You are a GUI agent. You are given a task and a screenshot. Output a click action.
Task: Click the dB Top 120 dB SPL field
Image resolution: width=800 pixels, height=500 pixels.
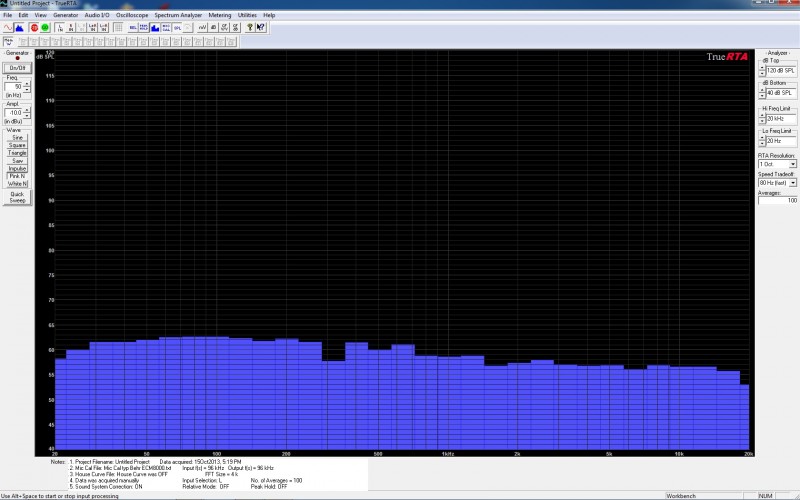coord(781,70)
